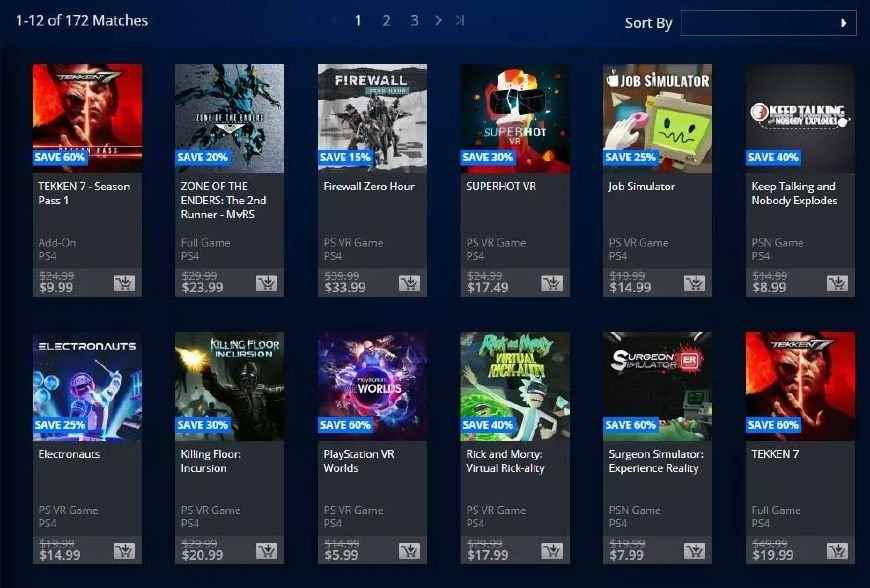This screenshot has width=870, height=588.
Task: Click cart icon for Firewall Zero Hour
Action: 409,283
